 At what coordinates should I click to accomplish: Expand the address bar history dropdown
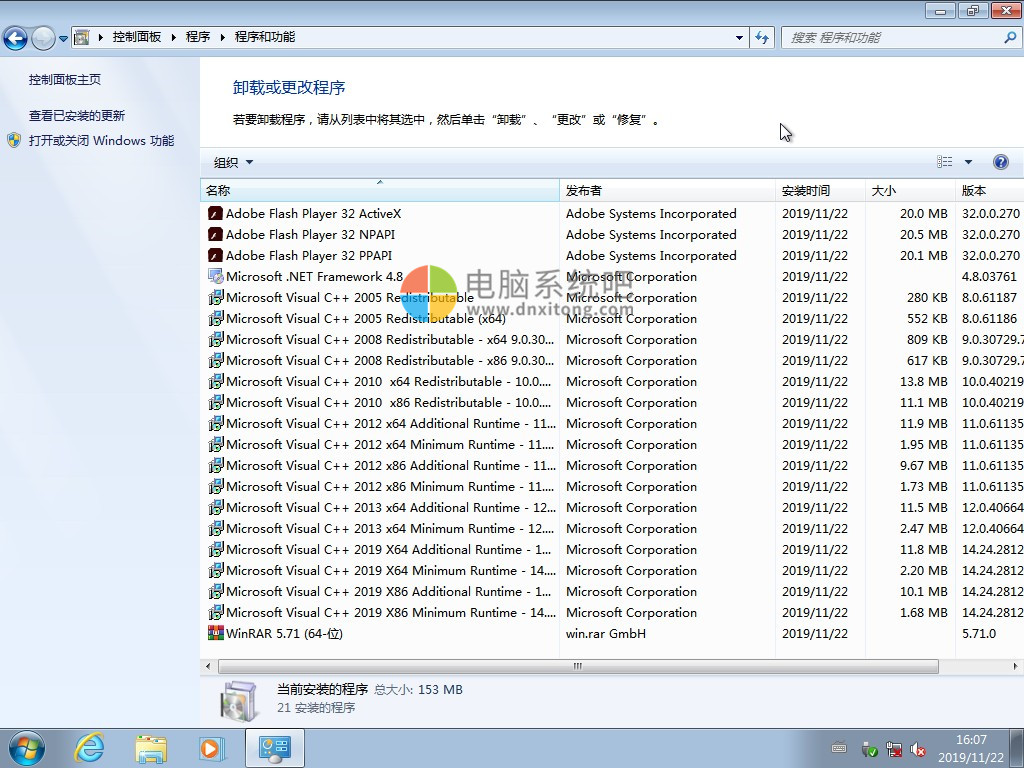(x=739, y=37)
